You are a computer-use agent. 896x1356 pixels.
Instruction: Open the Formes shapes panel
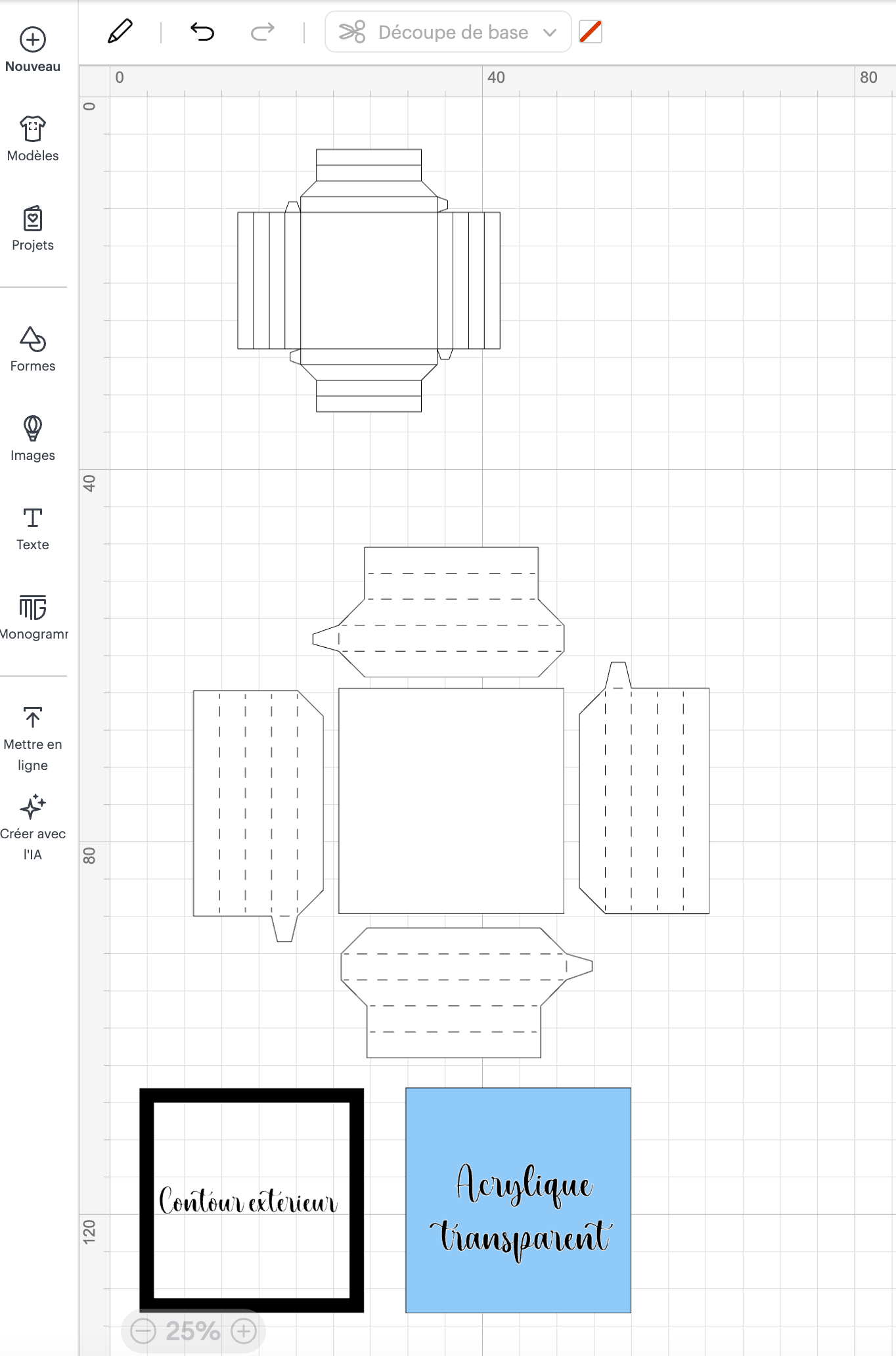point(33,340)
